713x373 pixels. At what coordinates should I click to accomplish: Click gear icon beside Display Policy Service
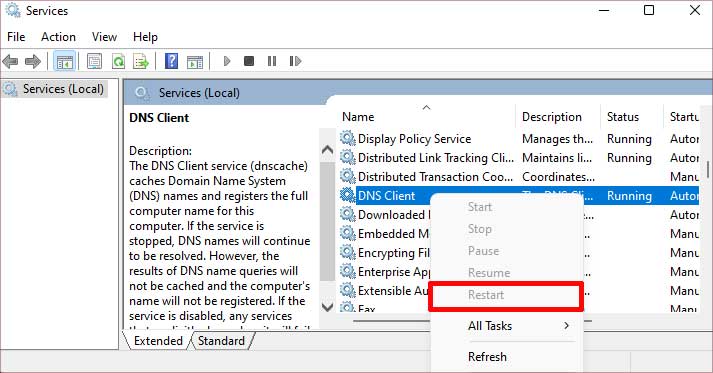point(347,138)
